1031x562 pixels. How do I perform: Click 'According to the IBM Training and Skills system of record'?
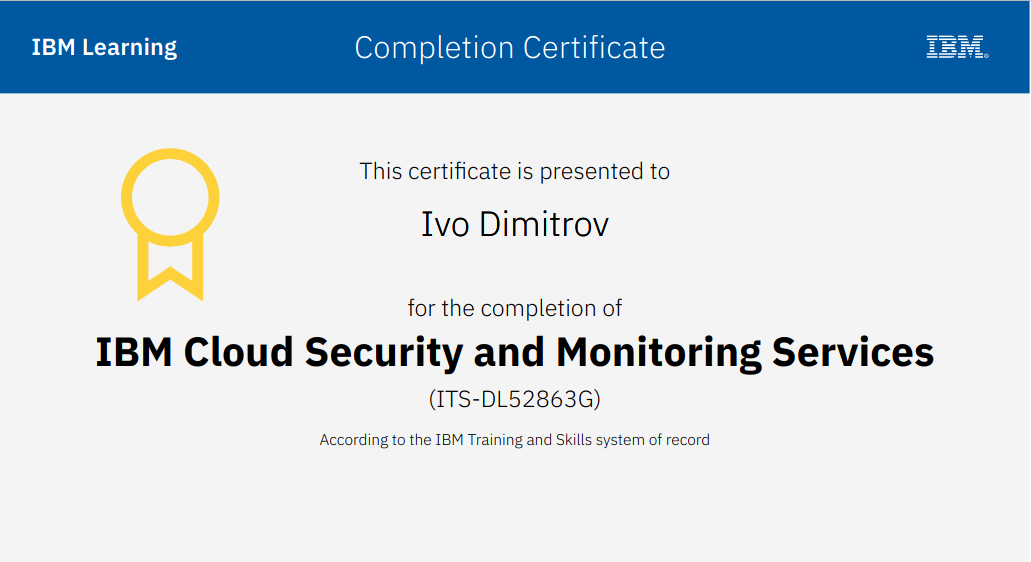[x=515, y=440]
